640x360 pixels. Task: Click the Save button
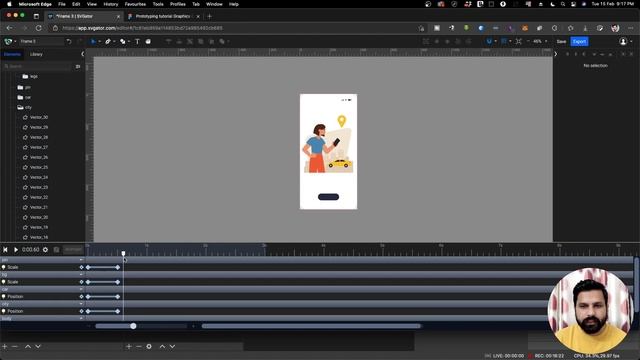coord(561,42)
